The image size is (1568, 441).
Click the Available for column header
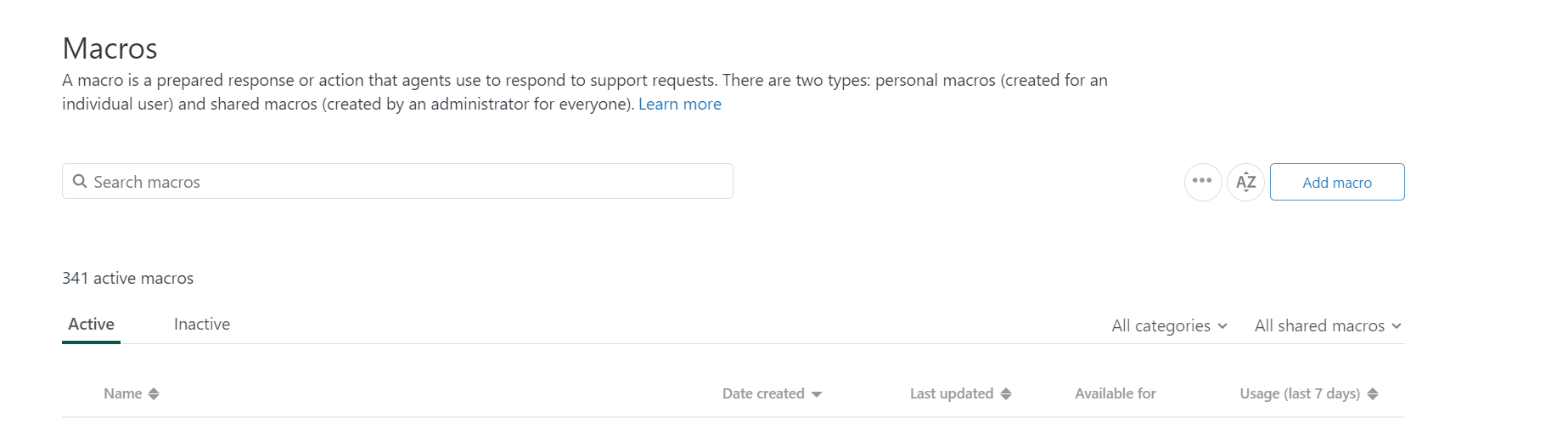[1115, 393]
